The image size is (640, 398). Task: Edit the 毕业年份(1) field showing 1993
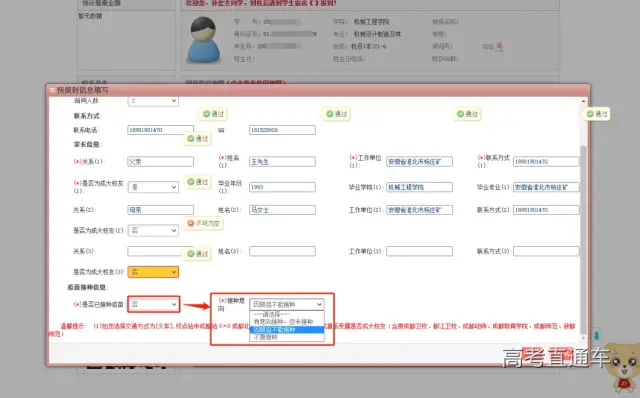coord(282,187)
